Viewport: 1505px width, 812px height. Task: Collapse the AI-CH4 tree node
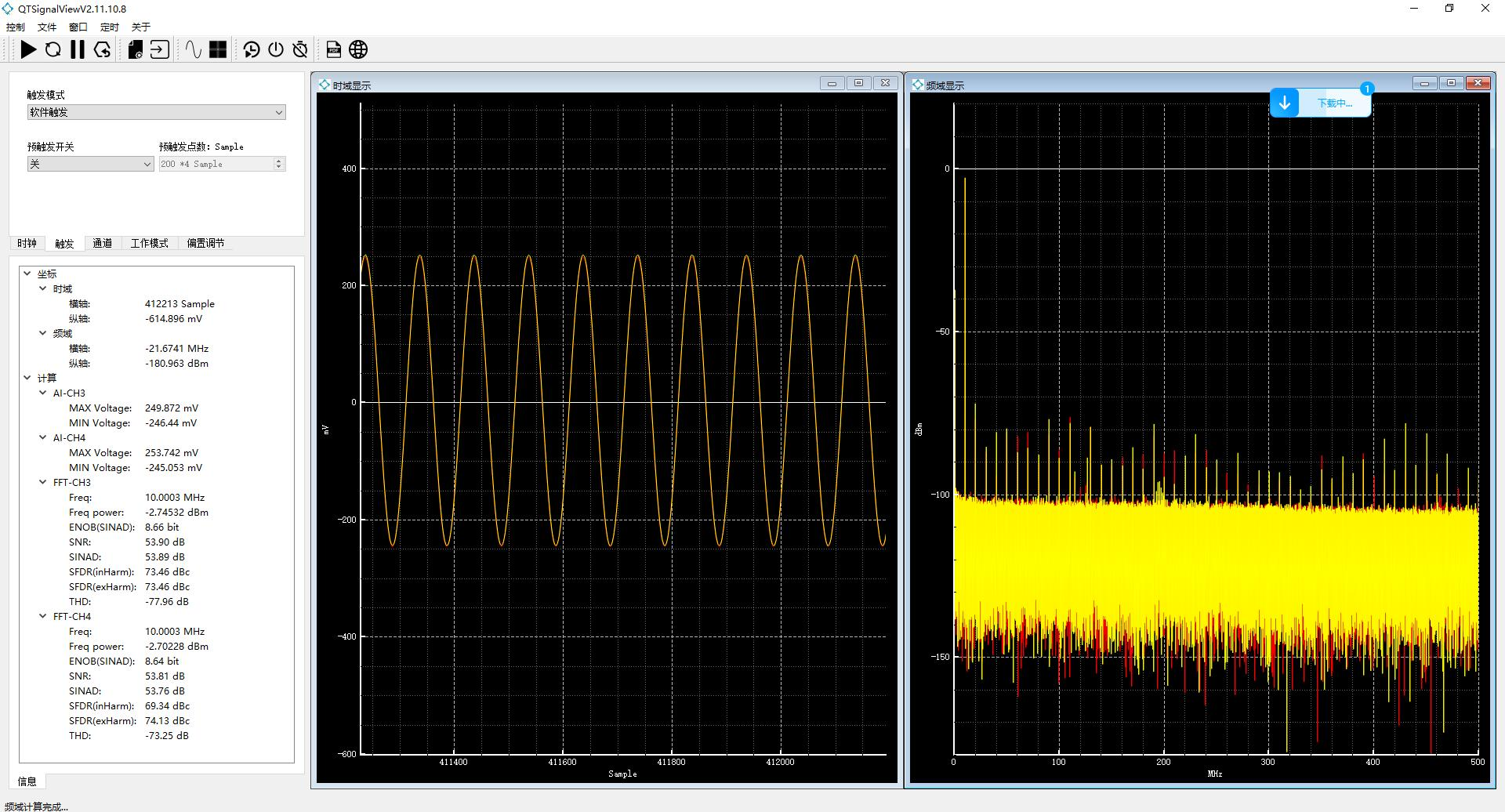43,438
